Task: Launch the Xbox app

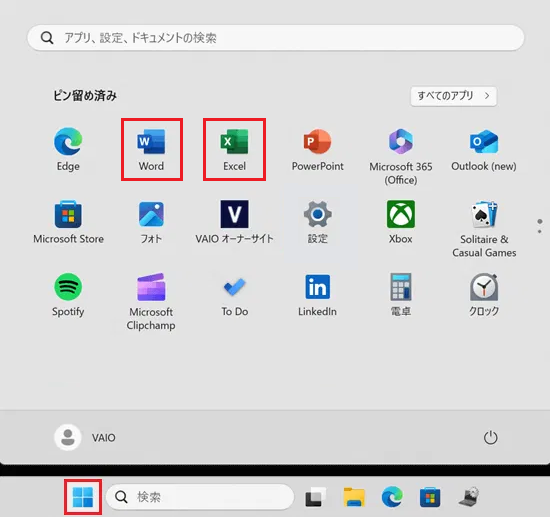Action: pyautogui.click(x=401, y=222)
